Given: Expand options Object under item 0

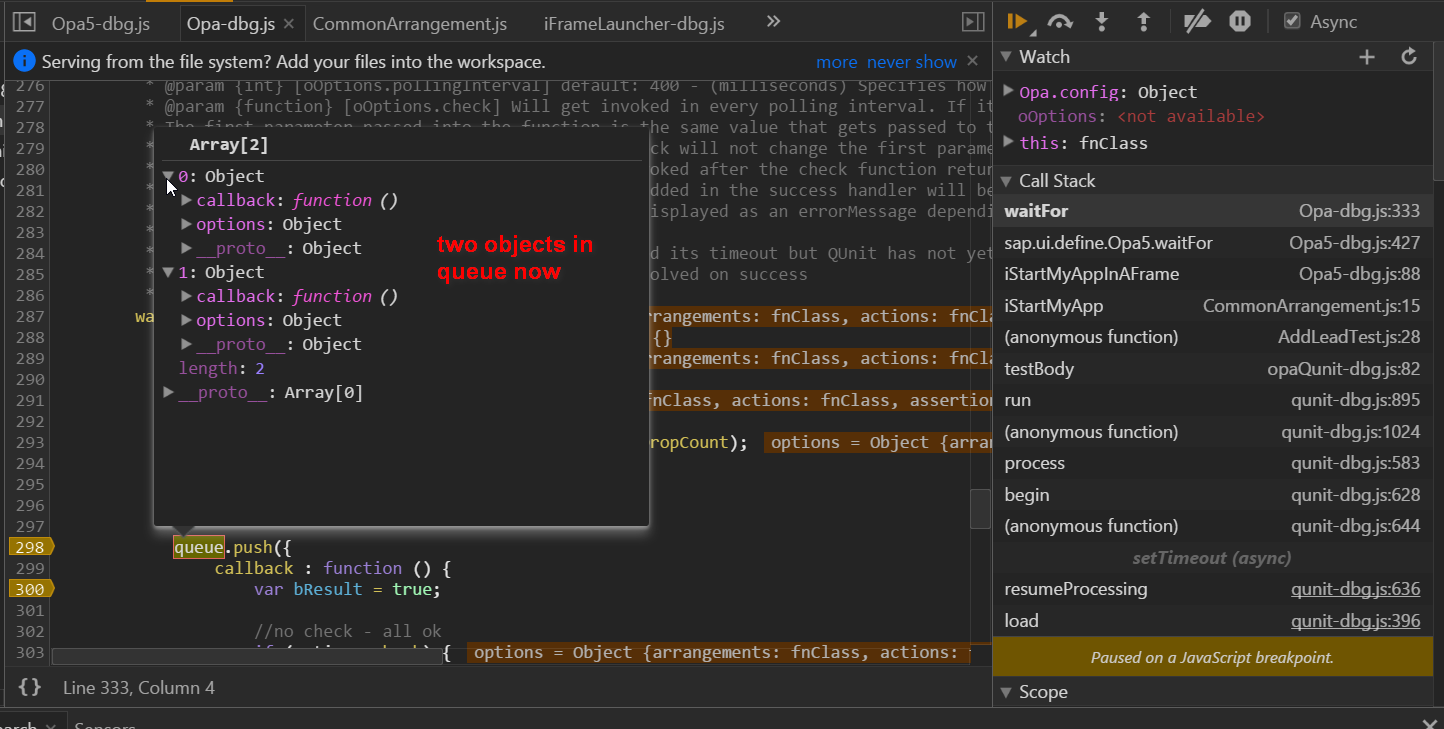Looking at the screenshot, I should (x=187, y=224).
